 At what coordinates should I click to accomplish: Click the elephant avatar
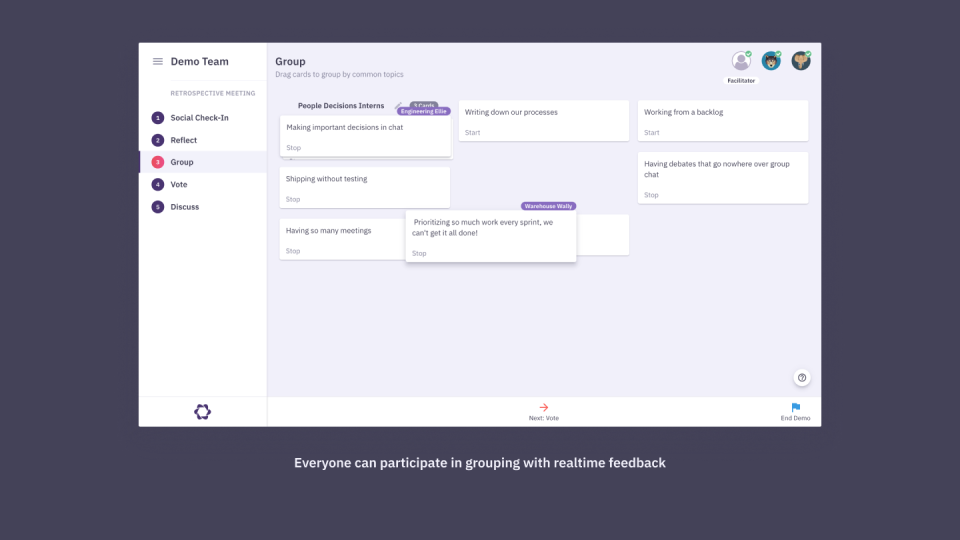pos(801,61)
